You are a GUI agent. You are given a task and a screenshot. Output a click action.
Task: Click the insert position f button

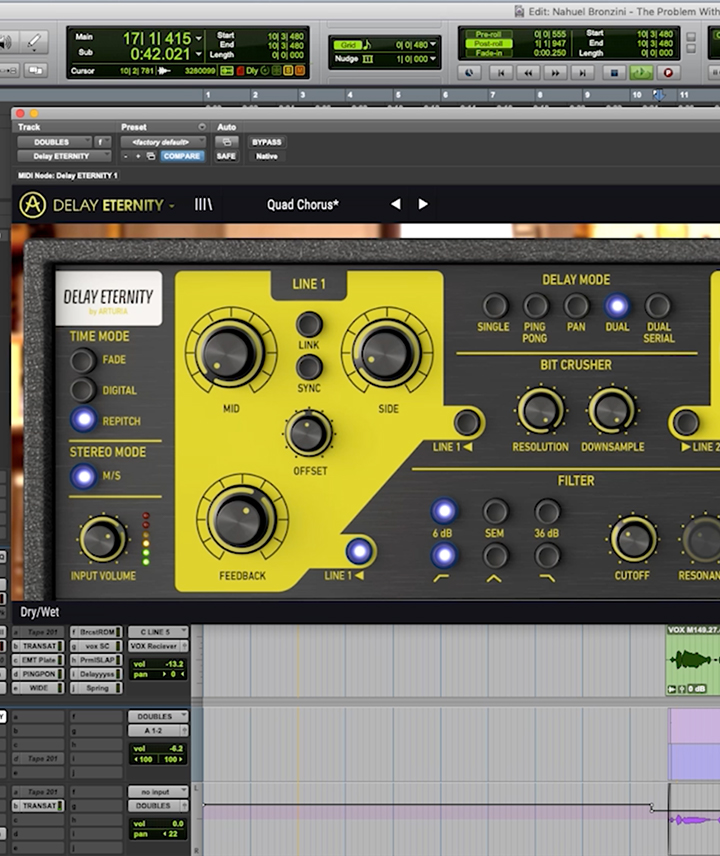pyautogui.click(x=100, y=142)
